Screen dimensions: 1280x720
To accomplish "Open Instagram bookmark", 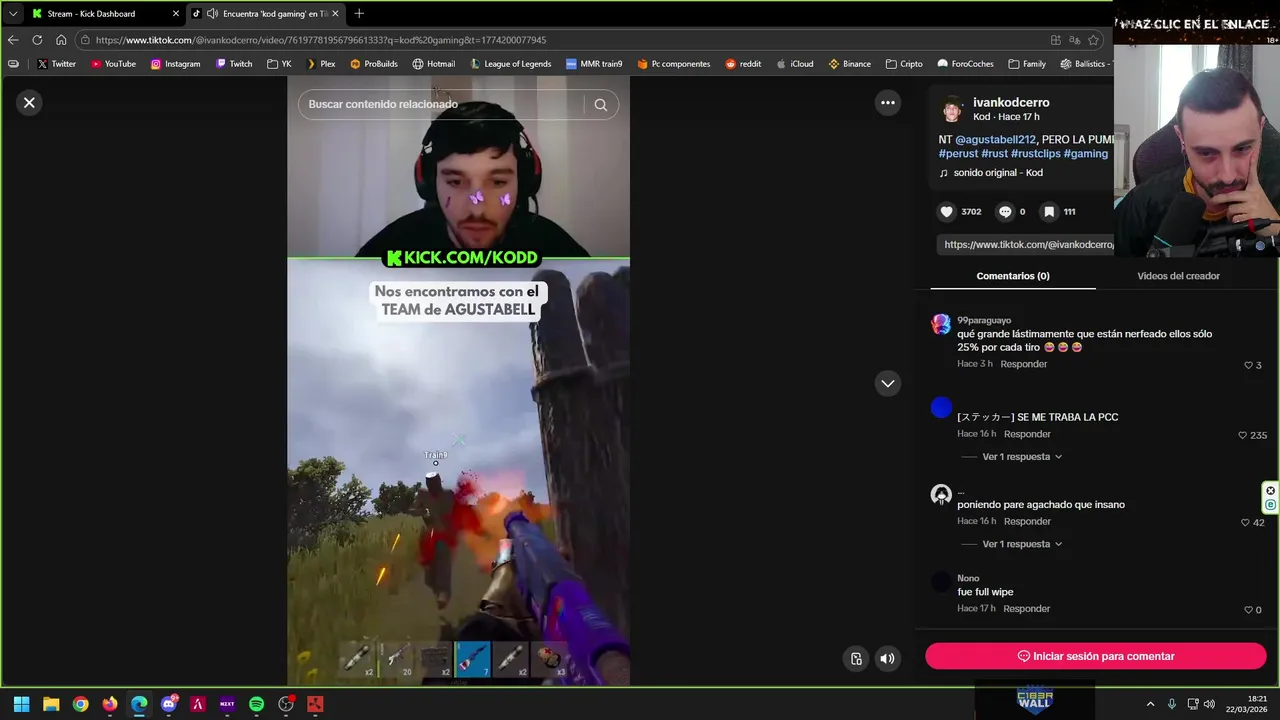I will point(175,64).
